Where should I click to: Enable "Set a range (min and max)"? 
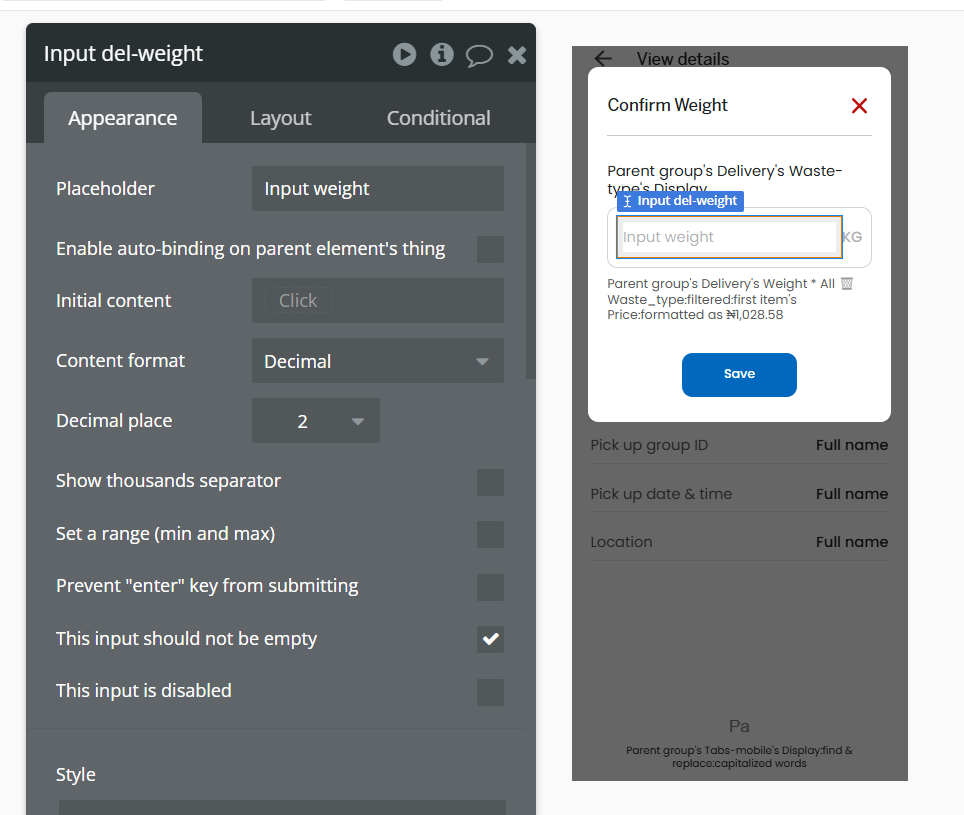(x=490, y=535)
